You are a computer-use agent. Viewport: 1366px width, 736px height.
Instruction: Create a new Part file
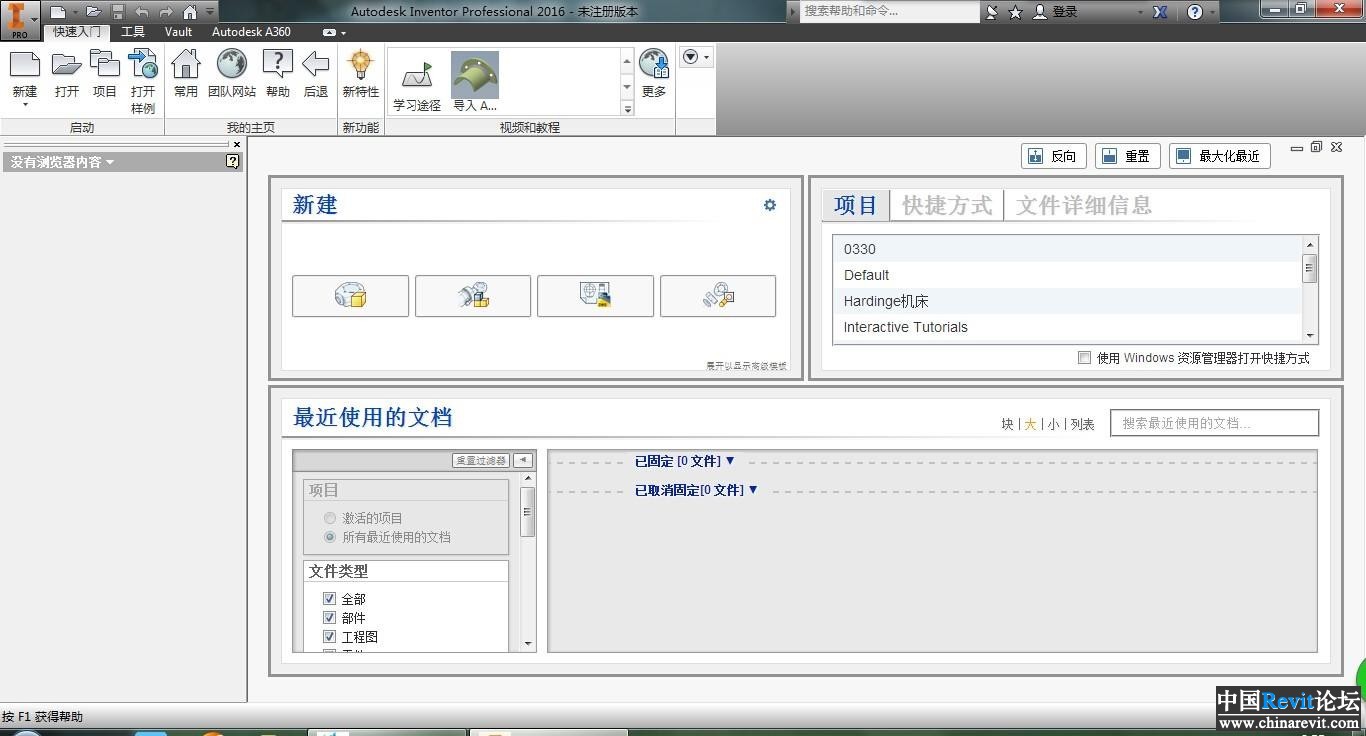350,296
